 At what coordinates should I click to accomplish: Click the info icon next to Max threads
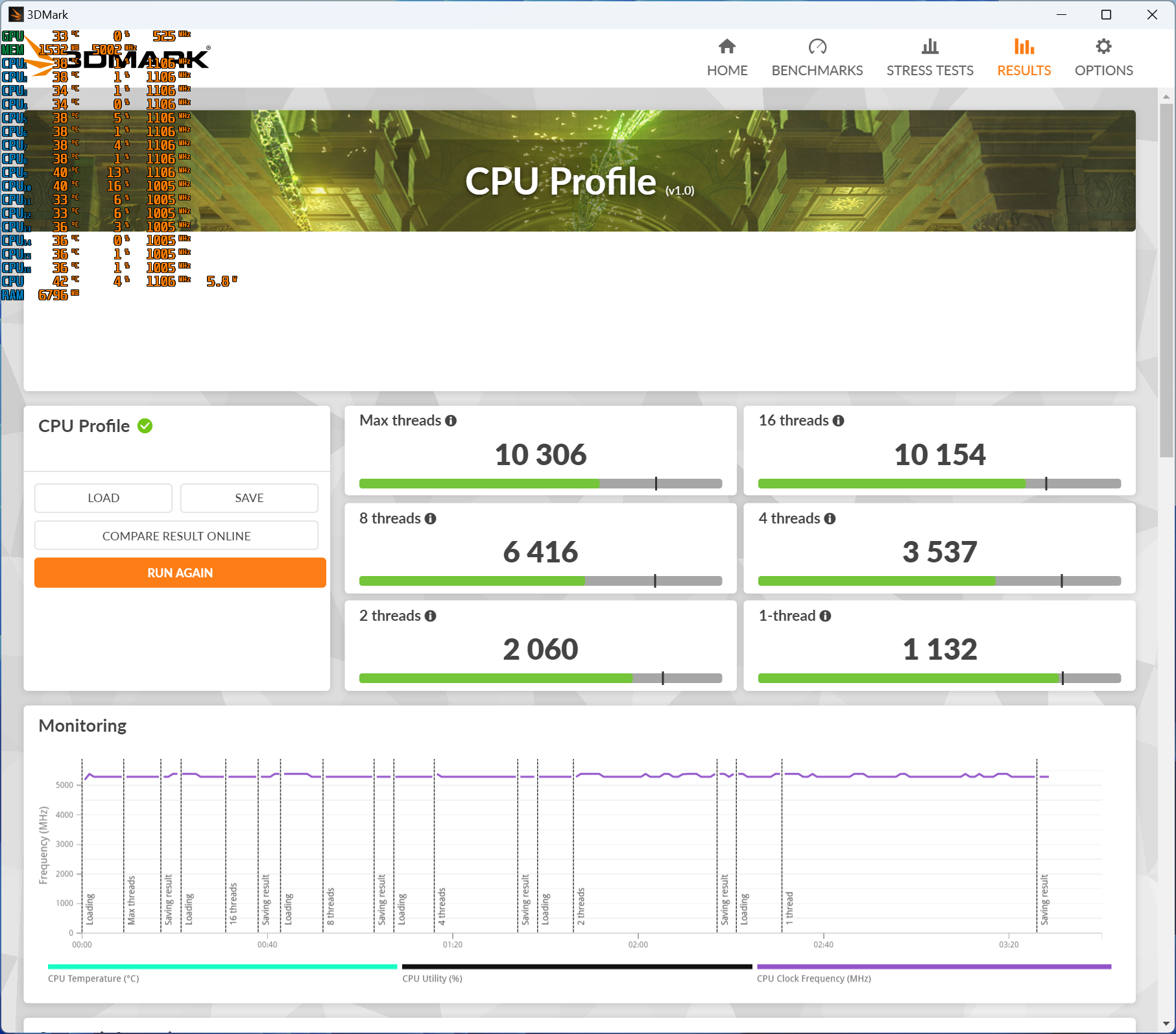[451, 421]
